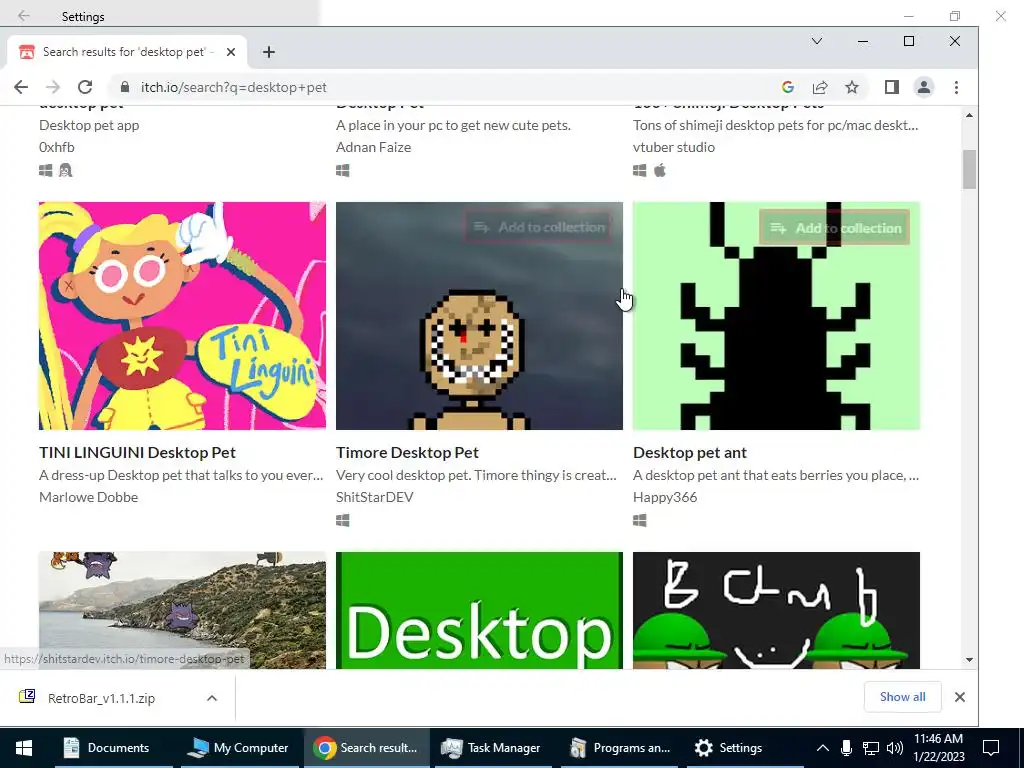This screenshot has height=768, width=1024.
Task: Click the microphone tray icon
Action: click(846, 748)
